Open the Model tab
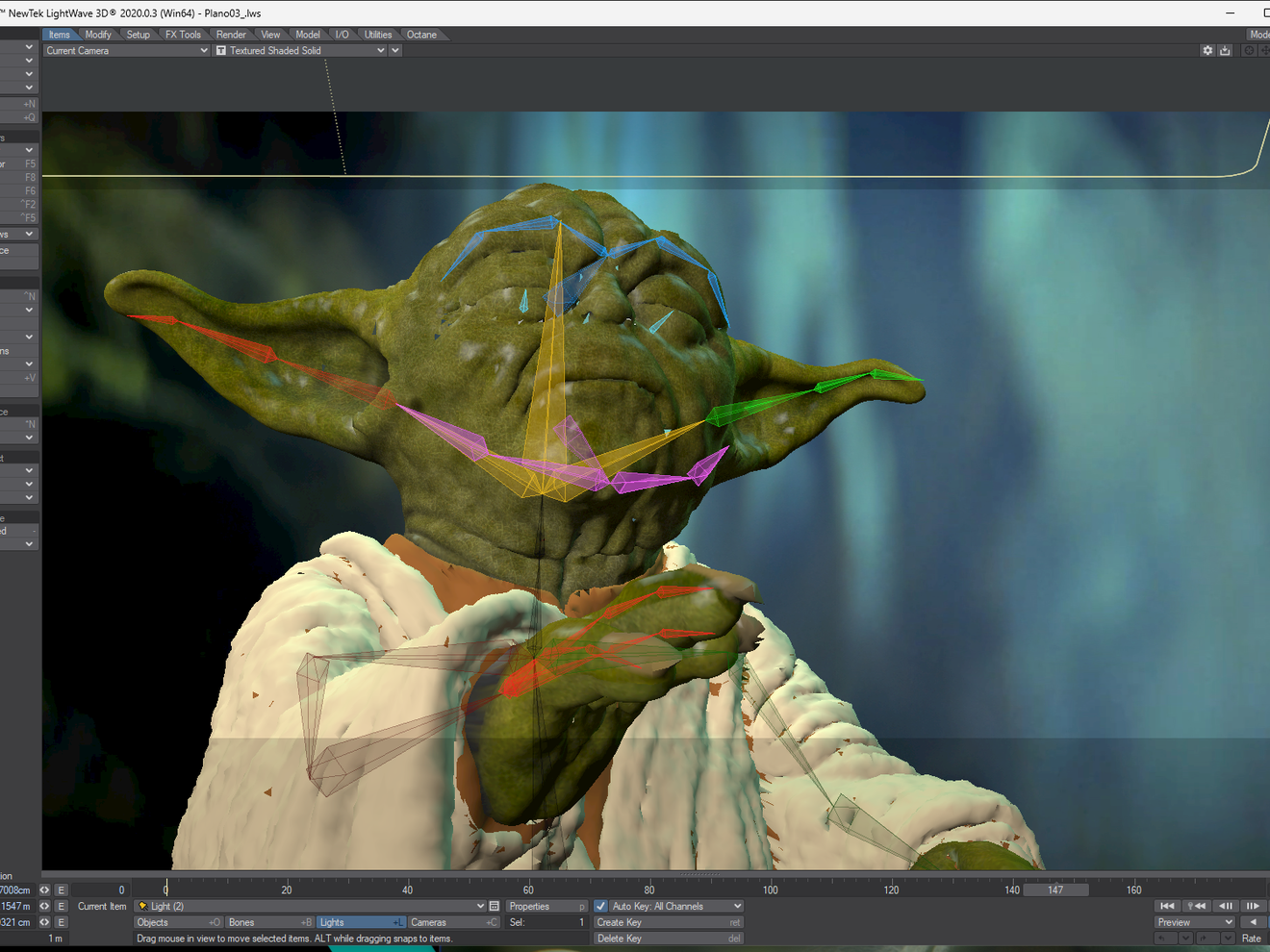Screen dimensions: 1270x952 click(x=308, y=35)
